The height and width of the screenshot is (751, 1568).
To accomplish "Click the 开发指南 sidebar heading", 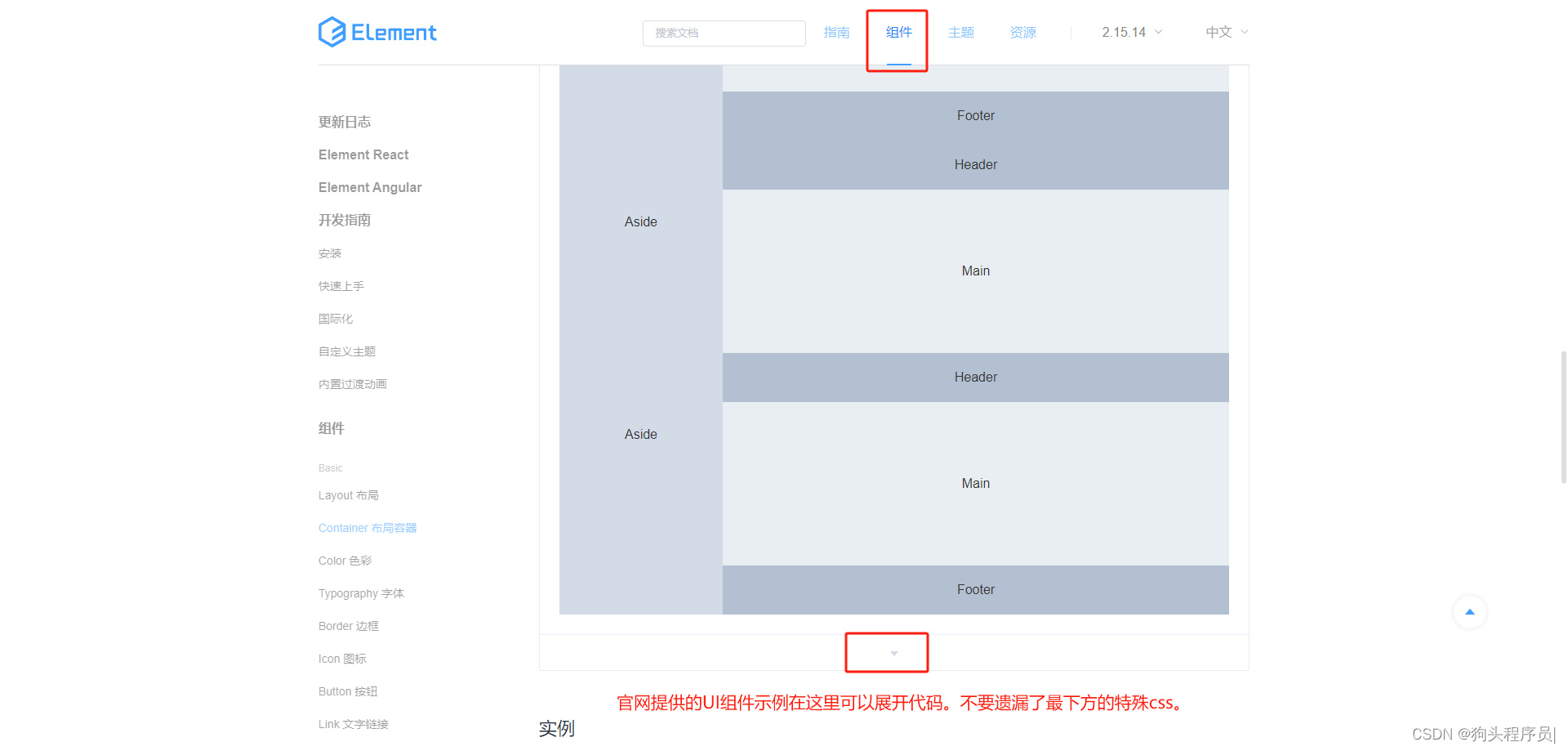I will click(345, 220).
